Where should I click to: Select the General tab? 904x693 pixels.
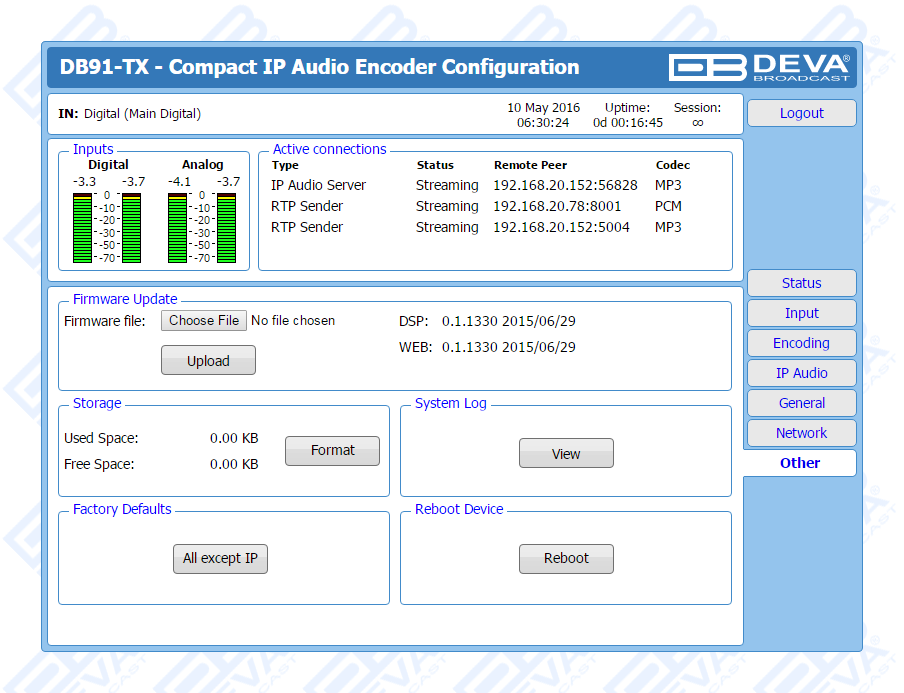801,403
